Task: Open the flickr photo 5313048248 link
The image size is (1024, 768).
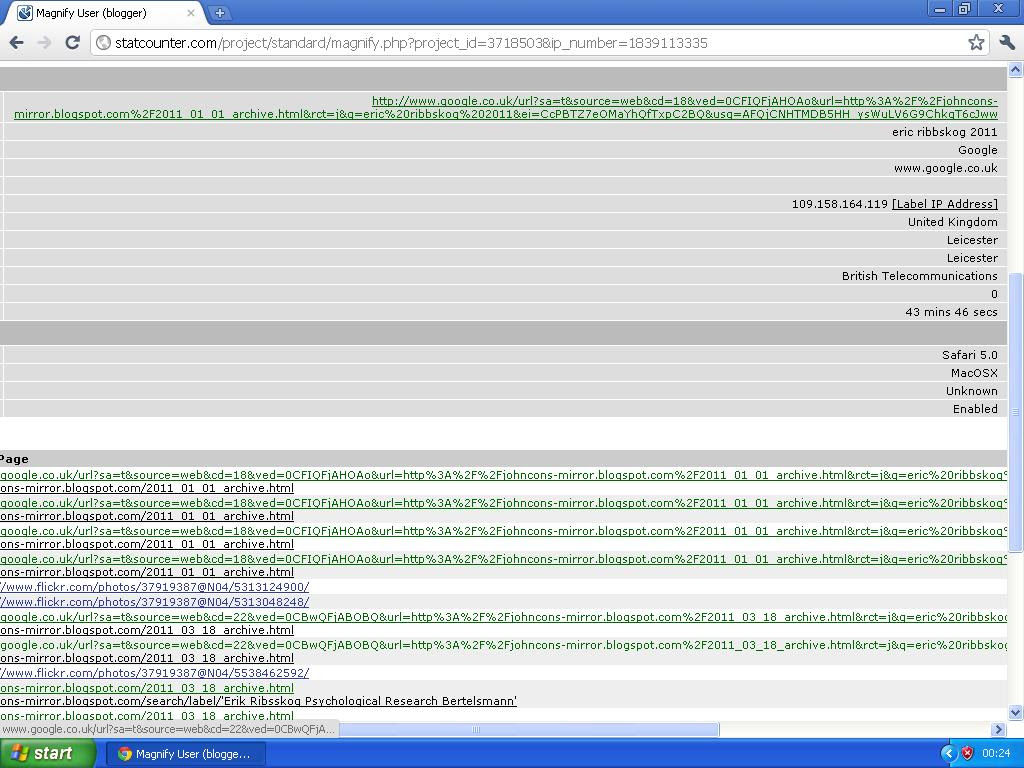Action: click(x=155, y=602)
